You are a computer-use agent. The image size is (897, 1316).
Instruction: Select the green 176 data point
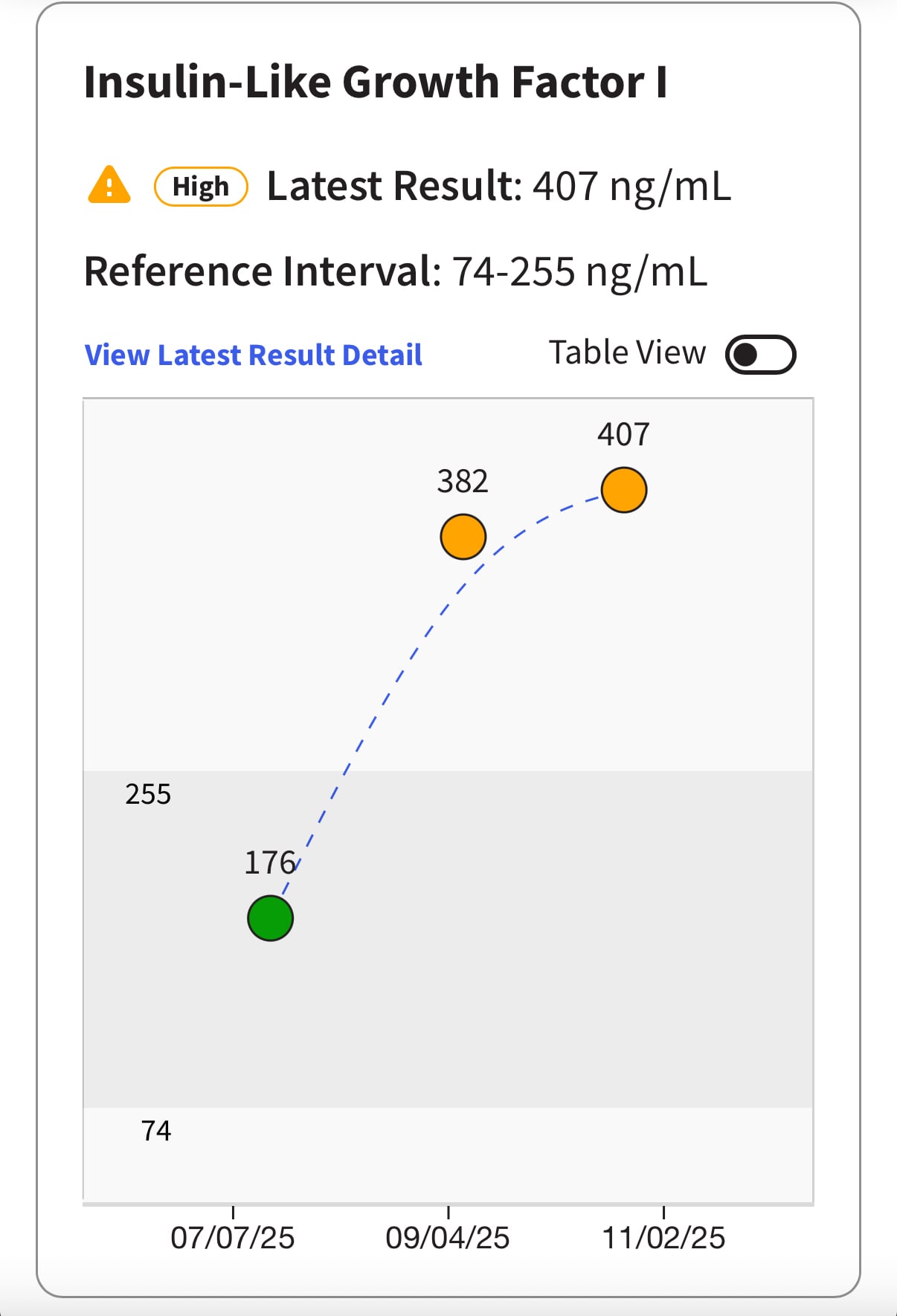click(270, 918)
